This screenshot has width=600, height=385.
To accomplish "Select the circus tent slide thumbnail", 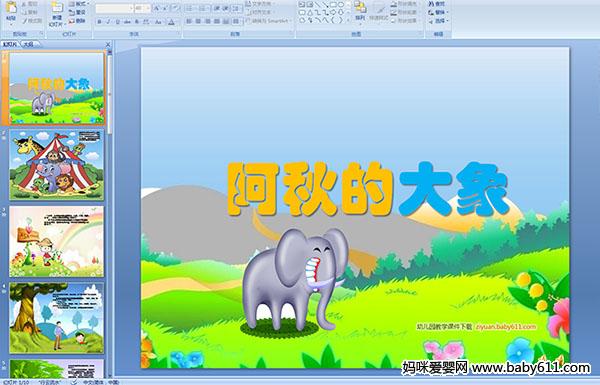I will point(56,165).
